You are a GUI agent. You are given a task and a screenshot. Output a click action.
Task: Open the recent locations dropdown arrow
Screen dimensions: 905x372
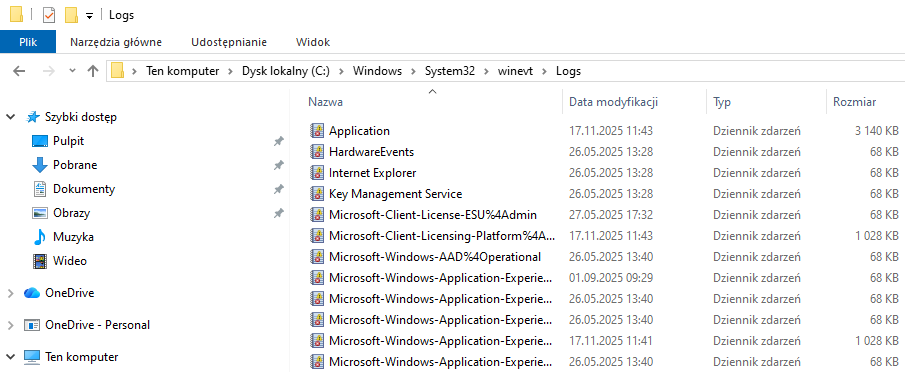(72, 71)
